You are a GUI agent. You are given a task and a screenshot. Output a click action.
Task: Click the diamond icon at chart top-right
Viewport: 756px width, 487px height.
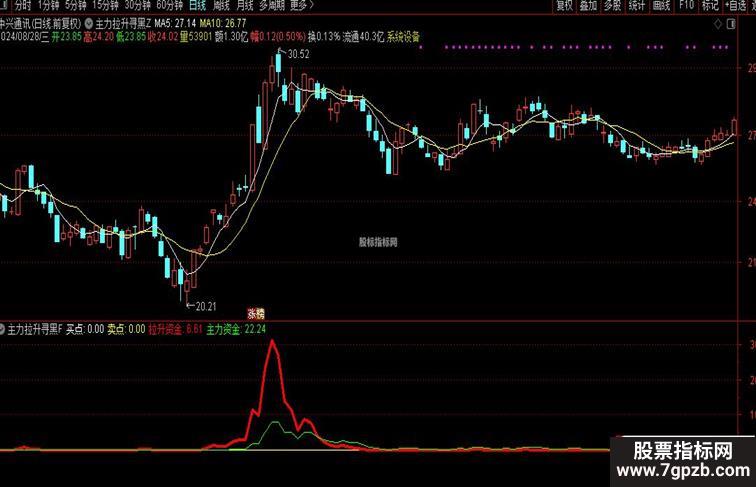coord(718,25)
